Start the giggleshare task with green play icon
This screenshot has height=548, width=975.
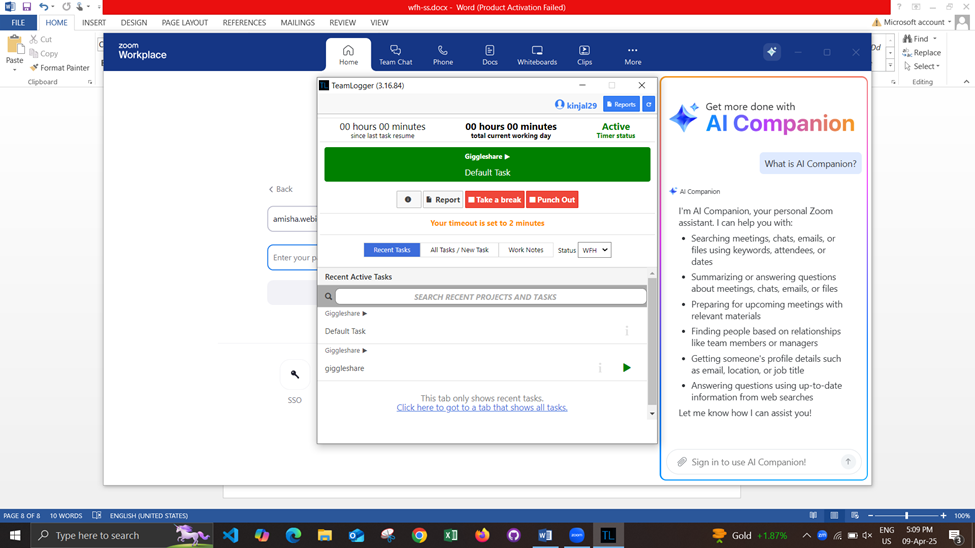627,368
